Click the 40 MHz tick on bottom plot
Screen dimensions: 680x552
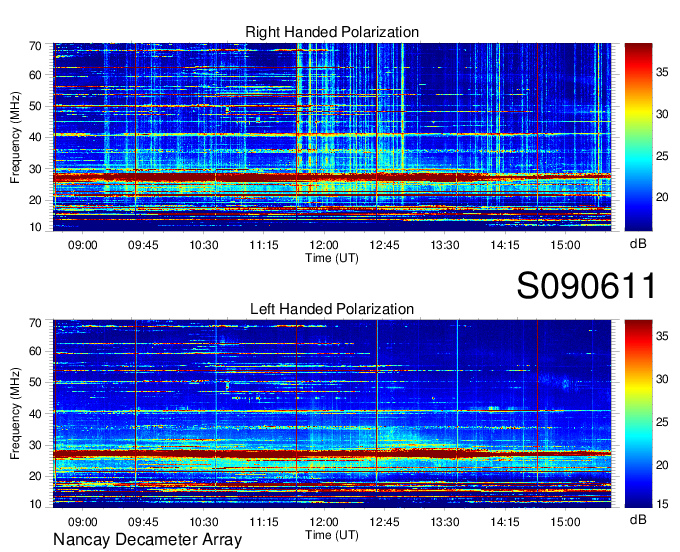35,414
